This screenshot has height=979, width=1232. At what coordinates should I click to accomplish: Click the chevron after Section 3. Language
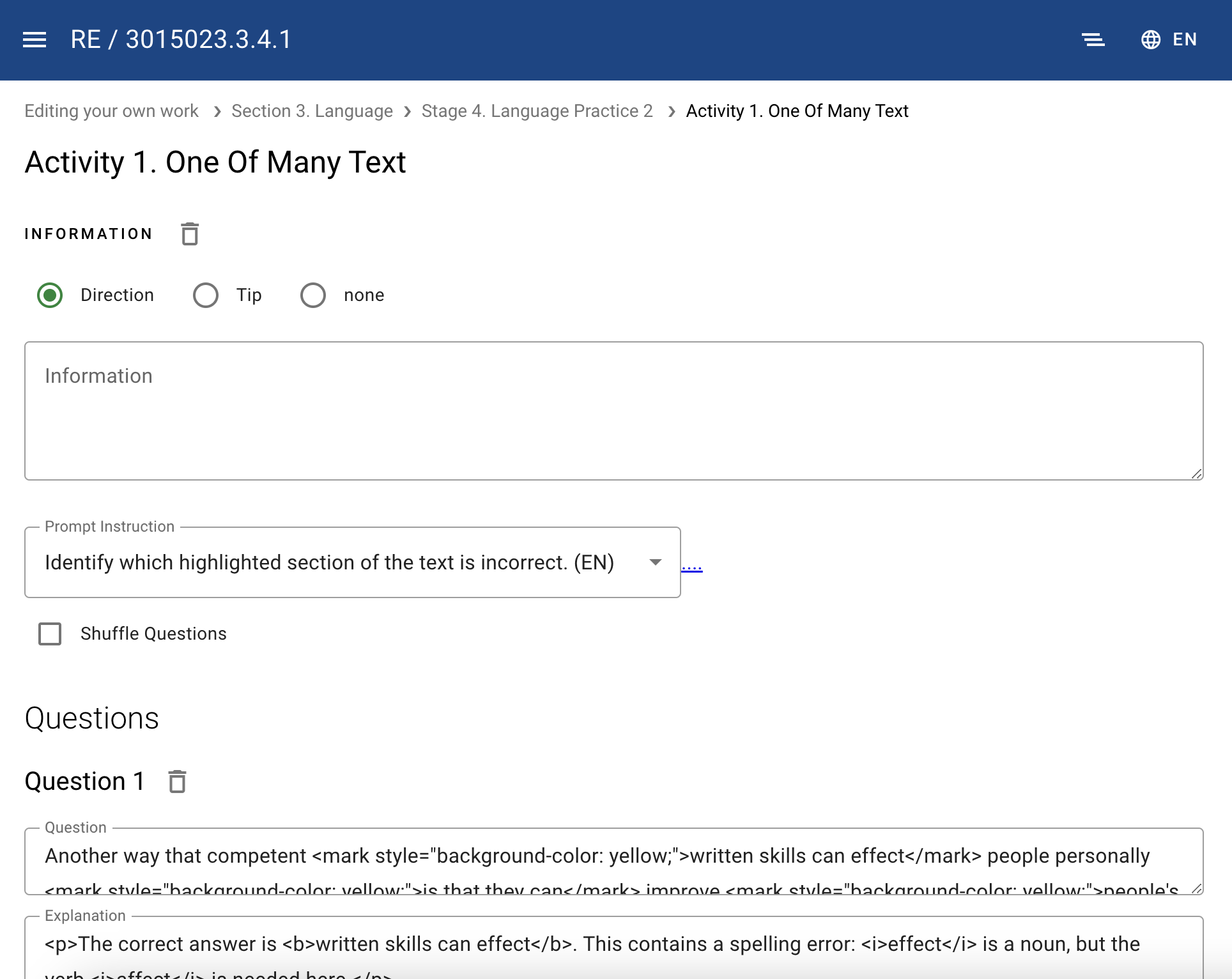[x=408, y=112]
